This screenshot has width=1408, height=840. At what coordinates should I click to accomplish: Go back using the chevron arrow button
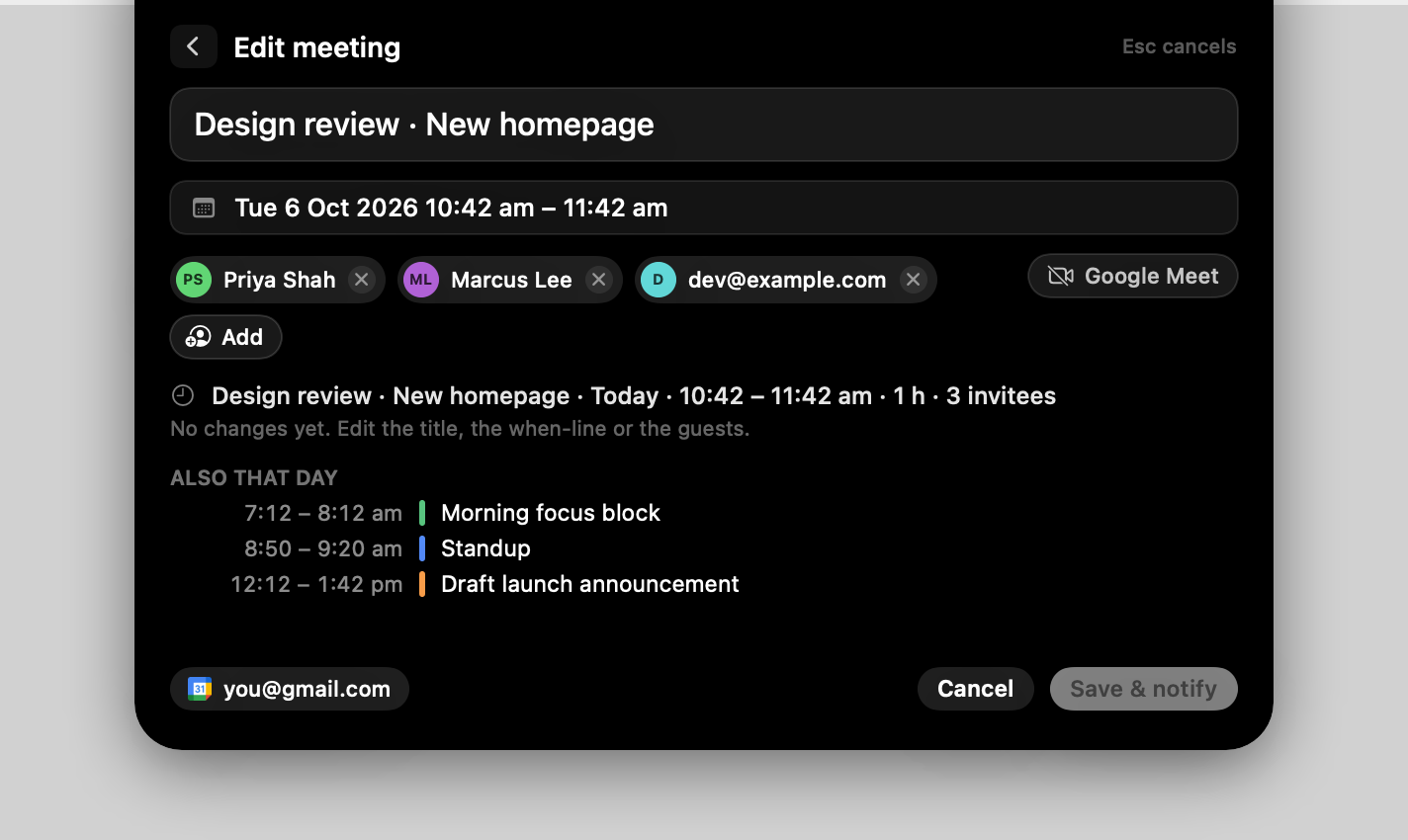[x=194, y=46]
